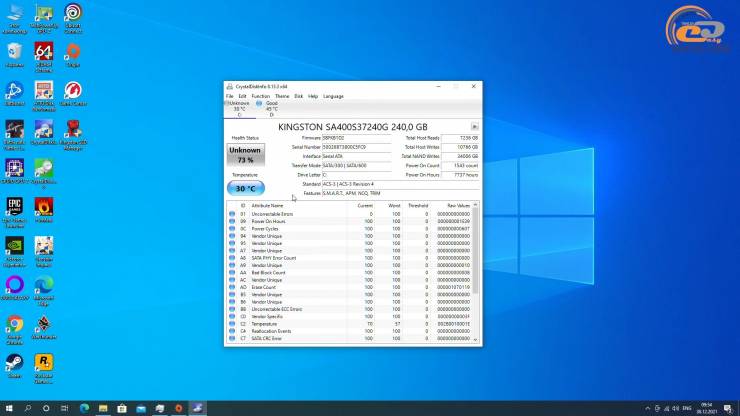
Task: Open the Theme menu
Action: pos(282,96)
